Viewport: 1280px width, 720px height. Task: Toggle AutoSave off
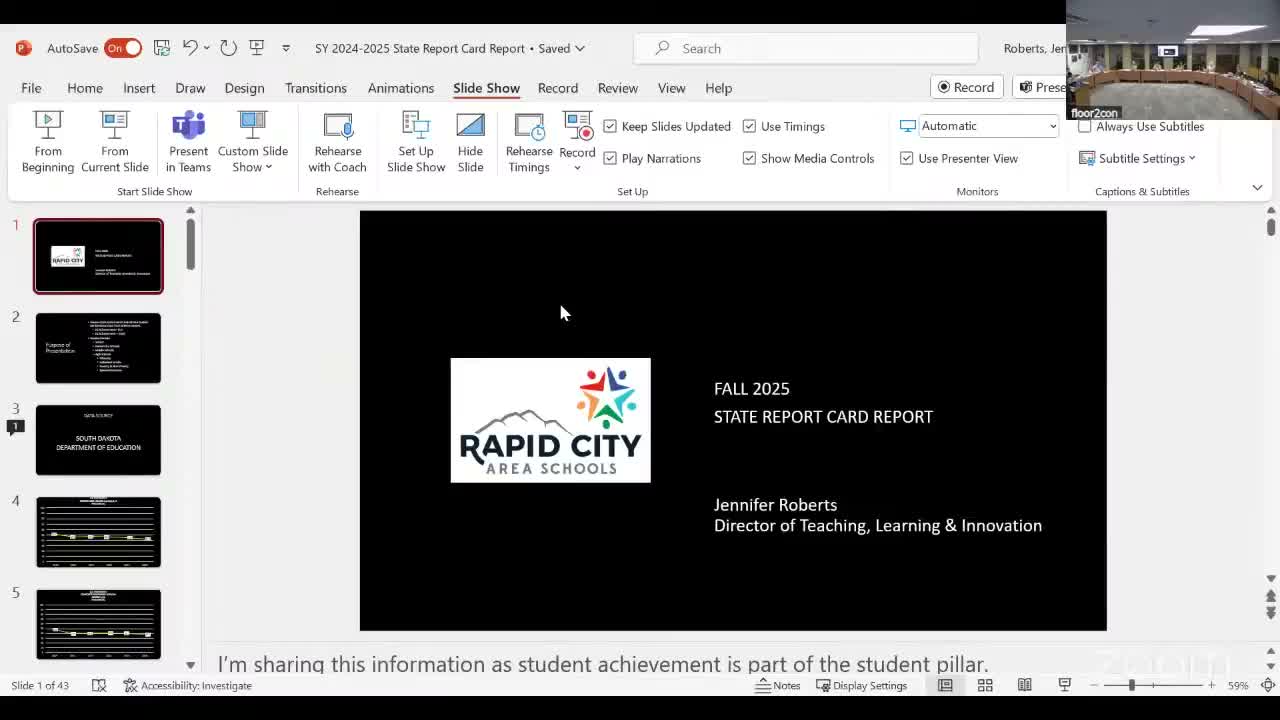point(121,47)
